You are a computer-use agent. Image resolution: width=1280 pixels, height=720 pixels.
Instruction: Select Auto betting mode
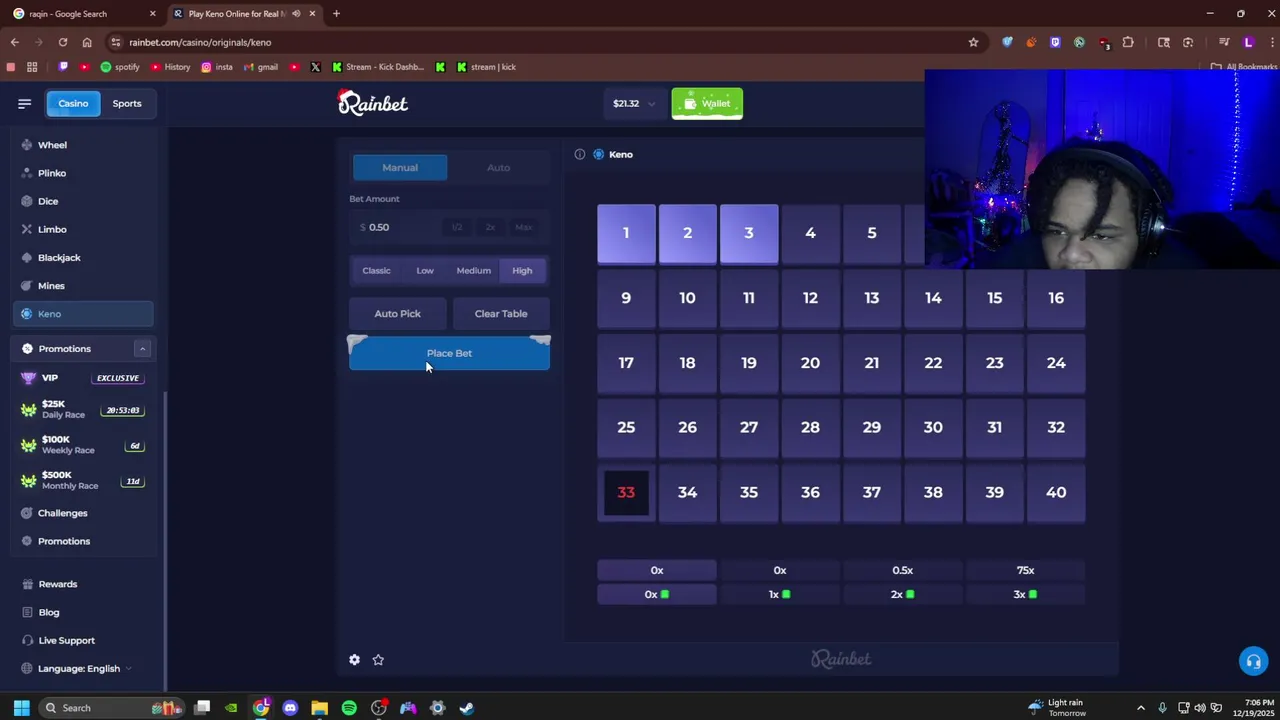pos(498,167)
